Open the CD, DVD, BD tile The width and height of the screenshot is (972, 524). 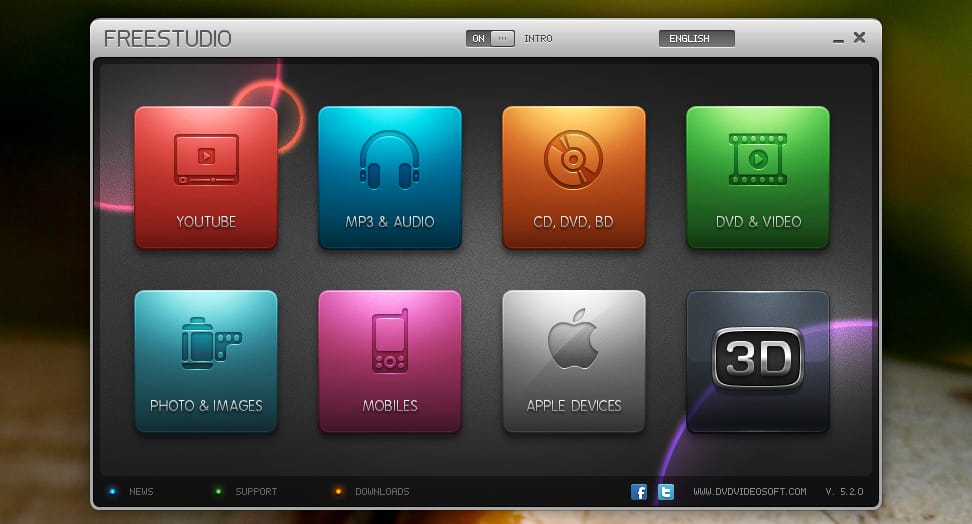coord(574,177)
